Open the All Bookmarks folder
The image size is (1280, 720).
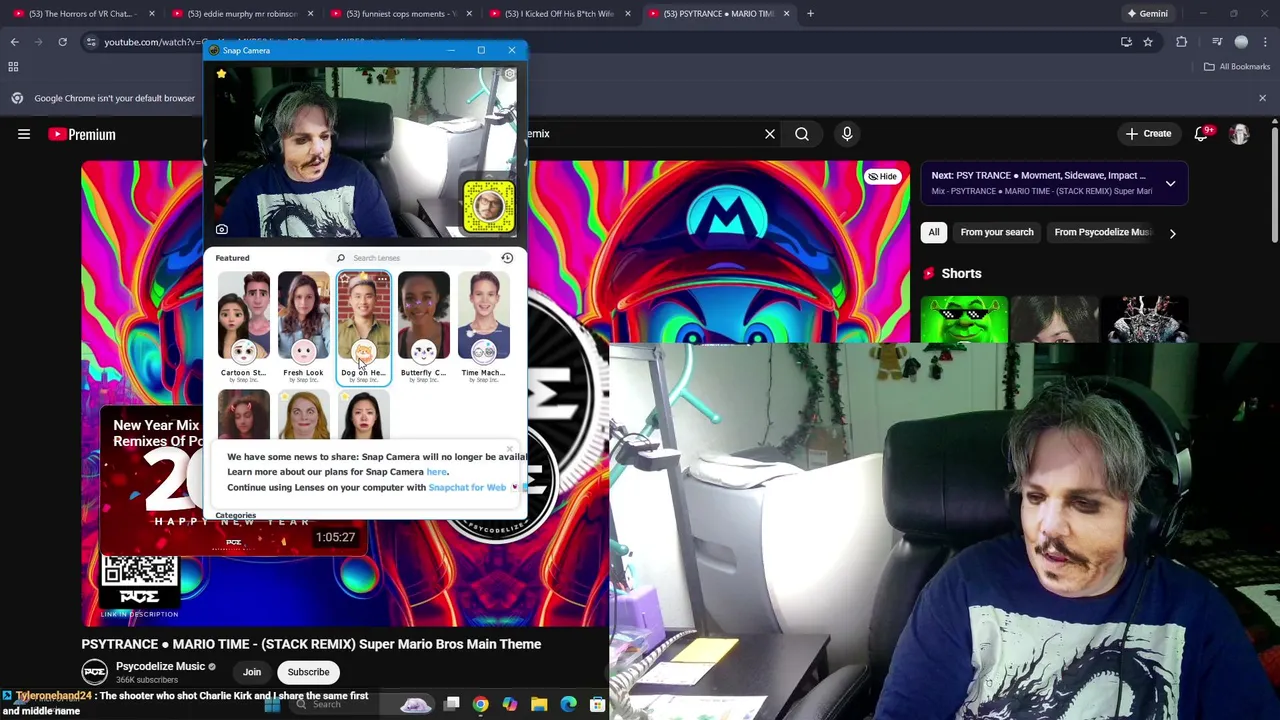click(1237, 67)
